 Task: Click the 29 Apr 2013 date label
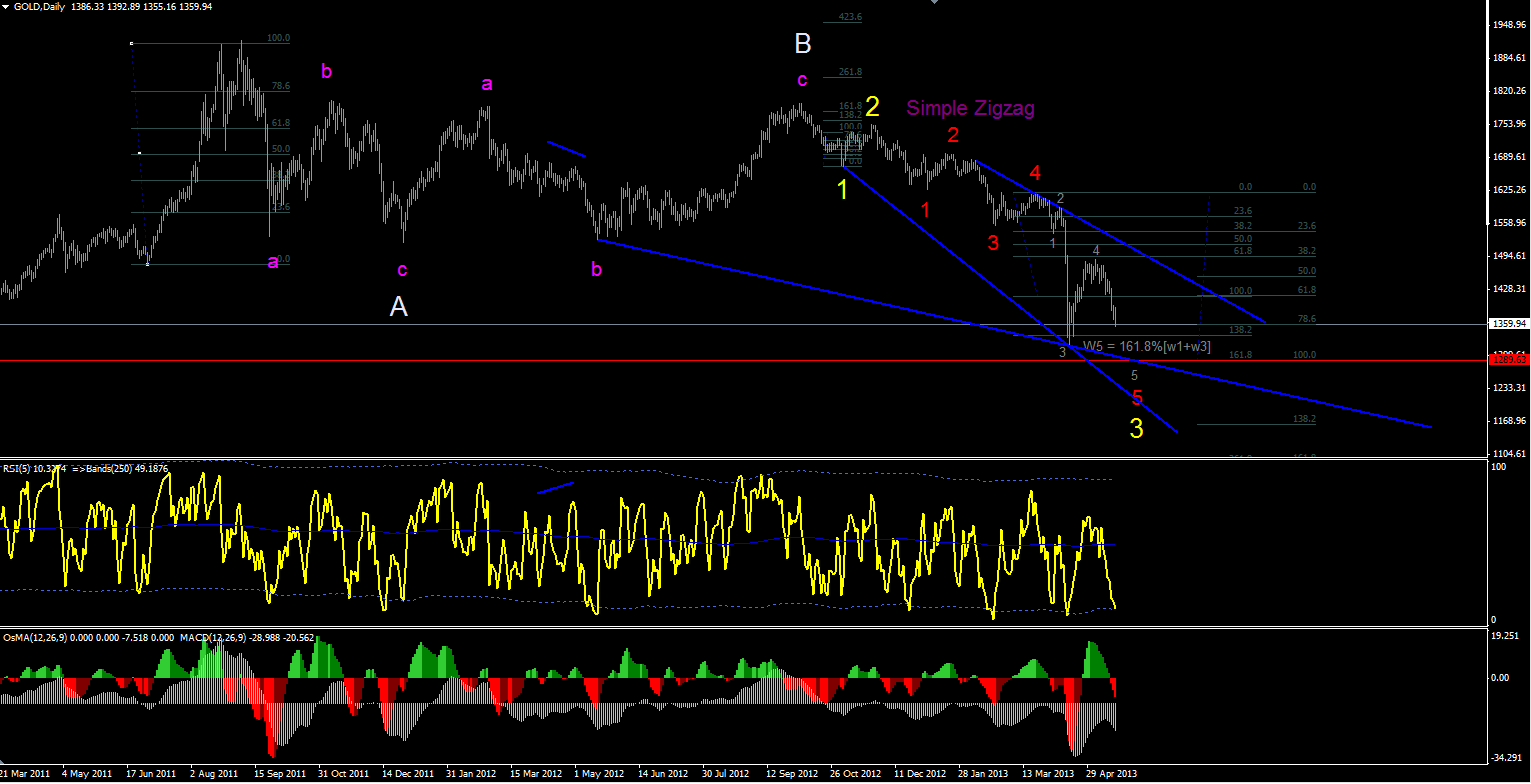tap(1112, 773)
